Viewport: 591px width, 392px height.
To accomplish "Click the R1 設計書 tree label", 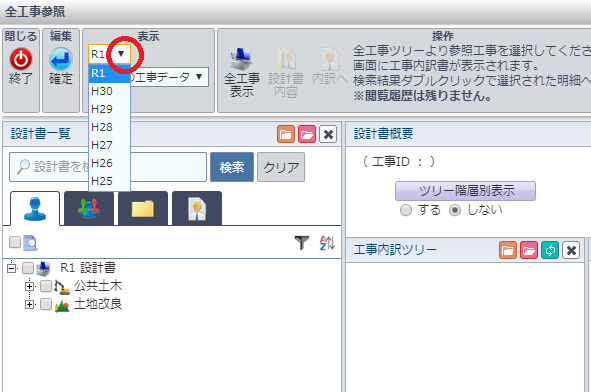I will (x=88, y=268).
